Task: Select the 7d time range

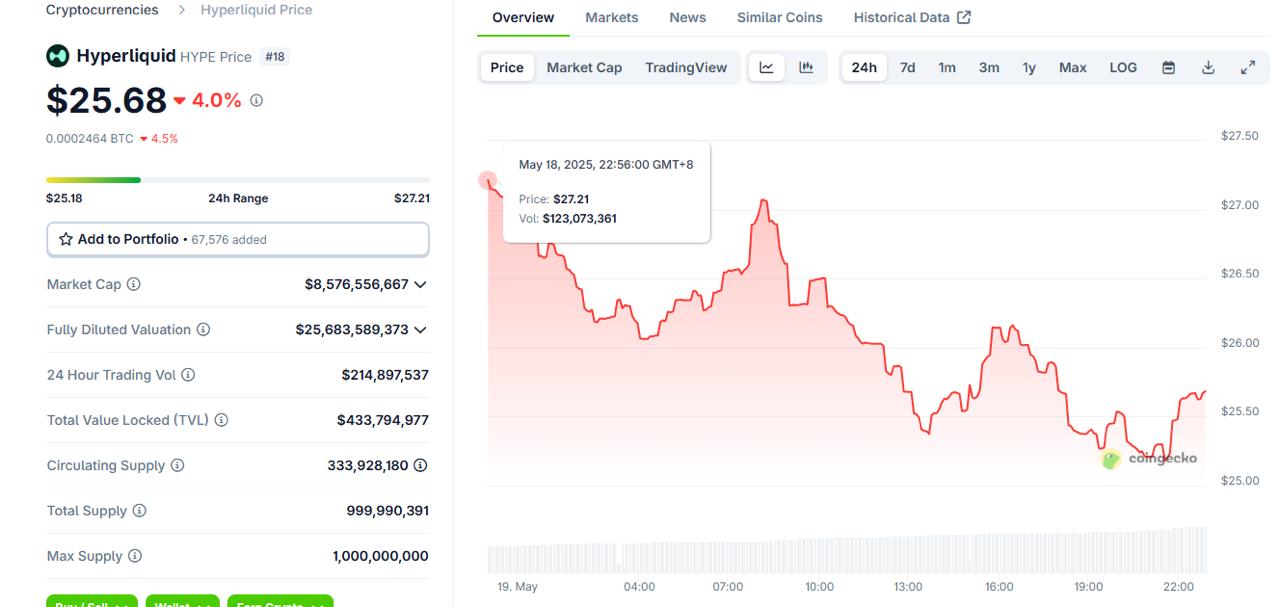Action: [x=907, y=67]
